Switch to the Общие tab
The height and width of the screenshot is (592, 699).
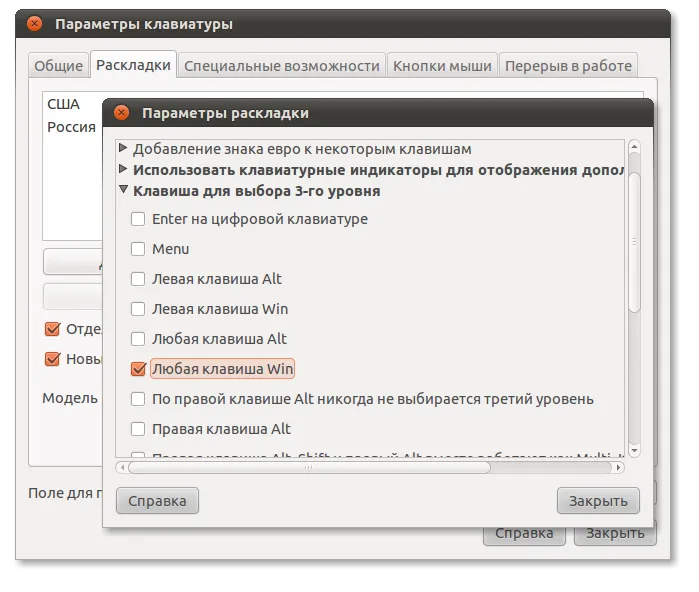pyautogui.click(x=58, y=66)
